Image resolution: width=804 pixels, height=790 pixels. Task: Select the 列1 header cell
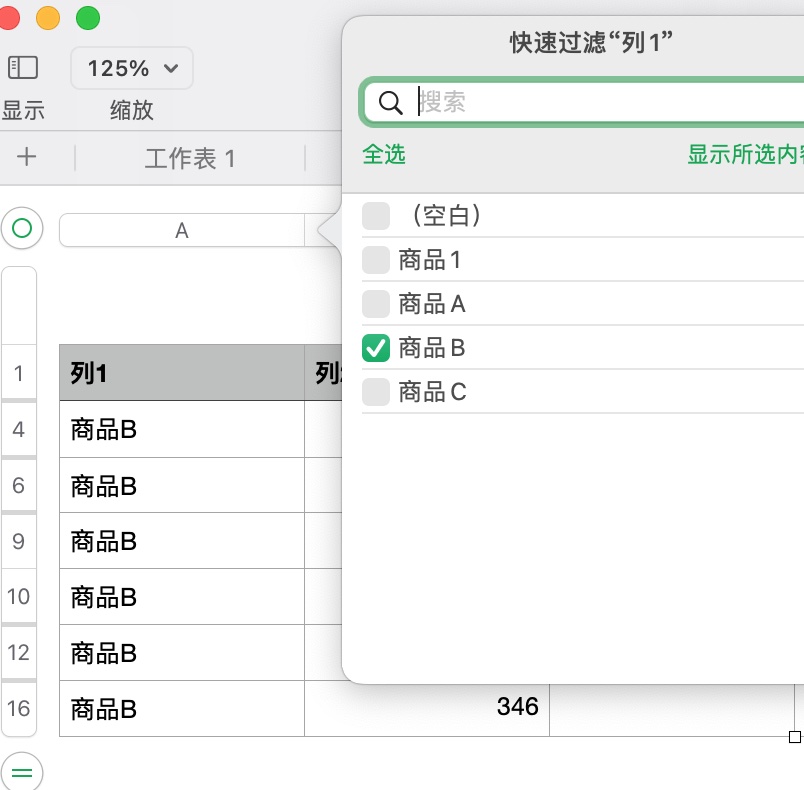[x=182, y=373]
